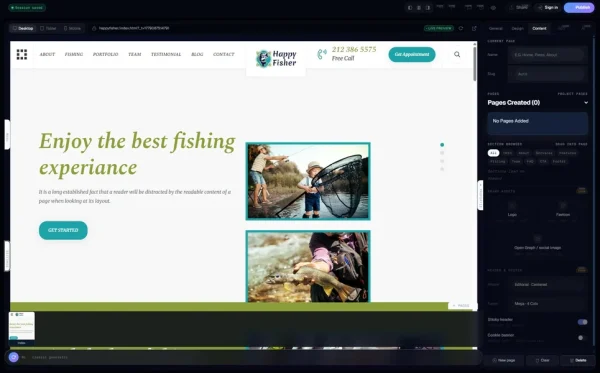This screenshot has height=373, width=600.
Task: Click the page Name input field
Action: coord(548,55)
